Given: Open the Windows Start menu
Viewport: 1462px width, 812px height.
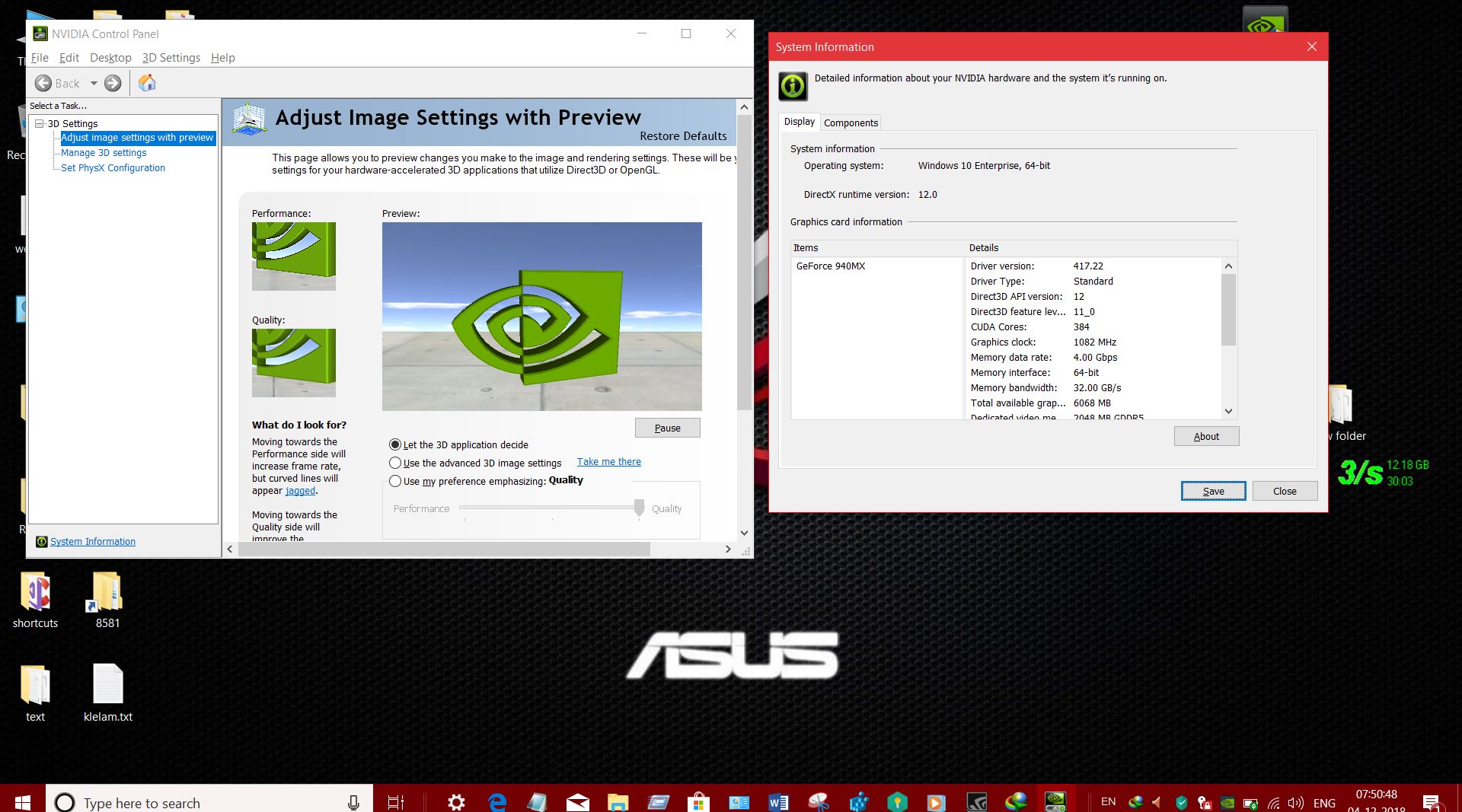Looking at the screenshot, I should pos(23,802).
